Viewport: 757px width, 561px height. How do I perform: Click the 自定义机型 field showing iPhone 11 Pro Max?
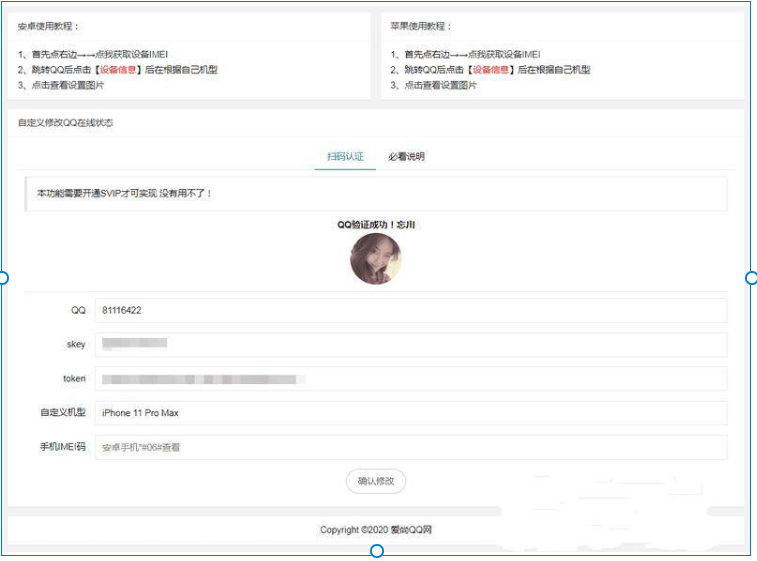coord(410,413)
